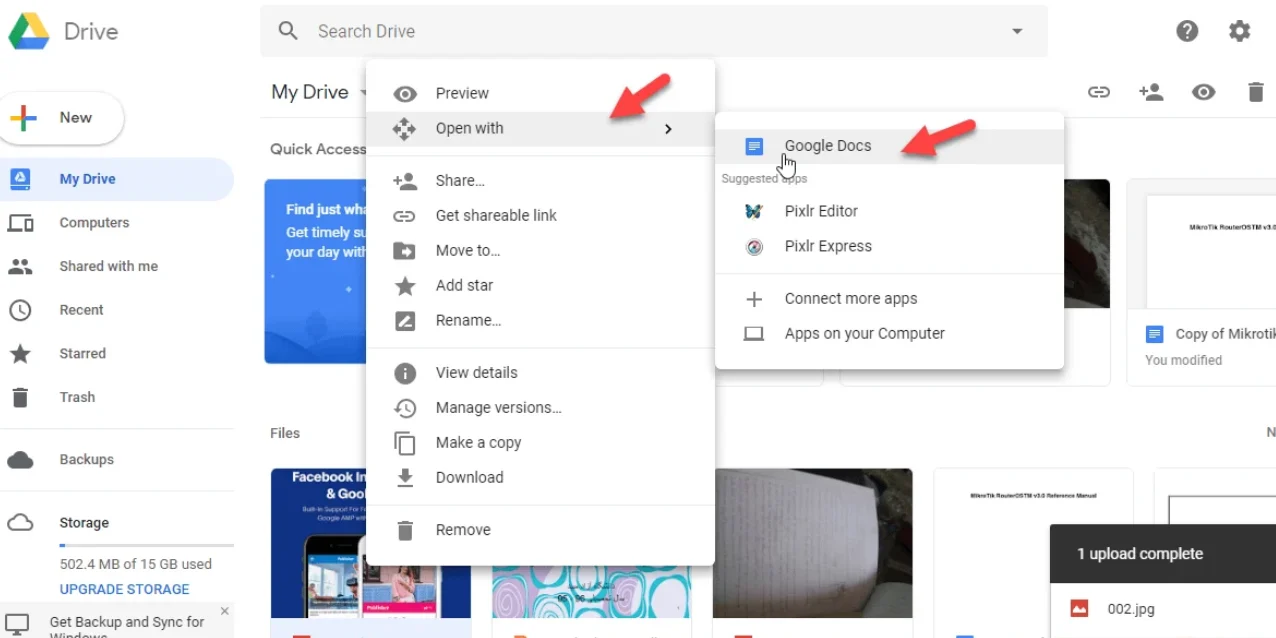Open the search options dropdown arrow
The height and width of the screenshot is (638, 1276).
pos(1017,31)
